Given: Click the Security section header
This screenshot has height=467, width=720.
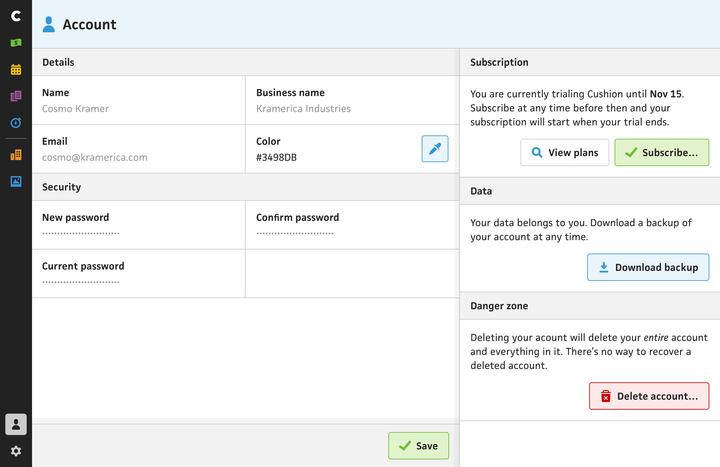Looking at the screenshot, I should point(246,187).
